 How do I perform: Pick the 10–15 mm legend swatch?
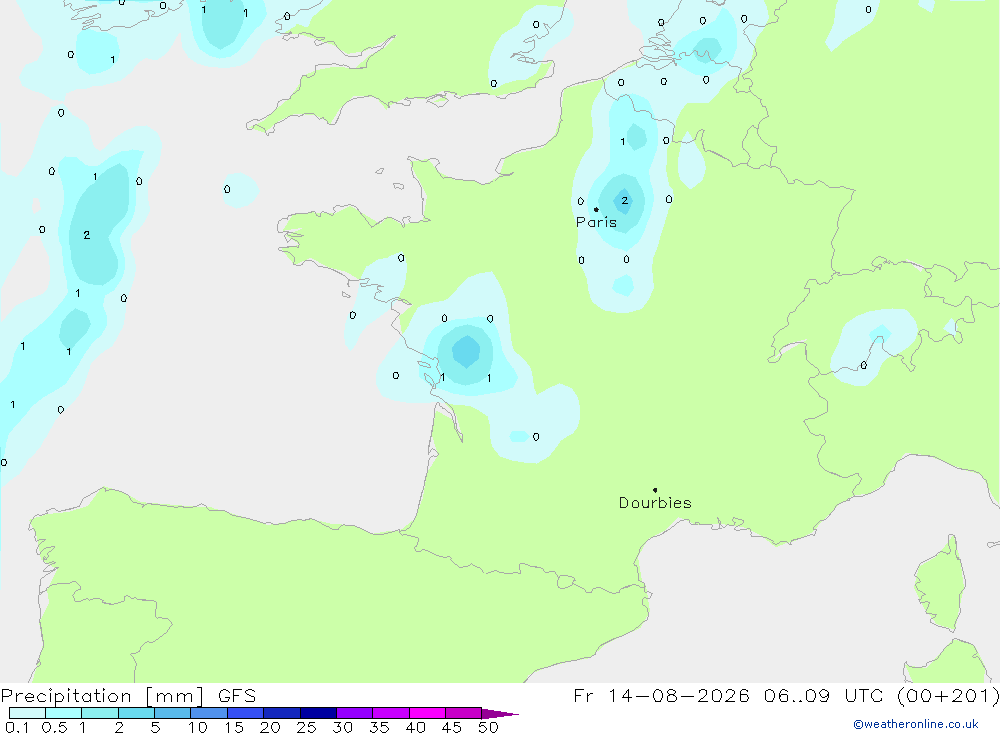(x=209, y=713)
